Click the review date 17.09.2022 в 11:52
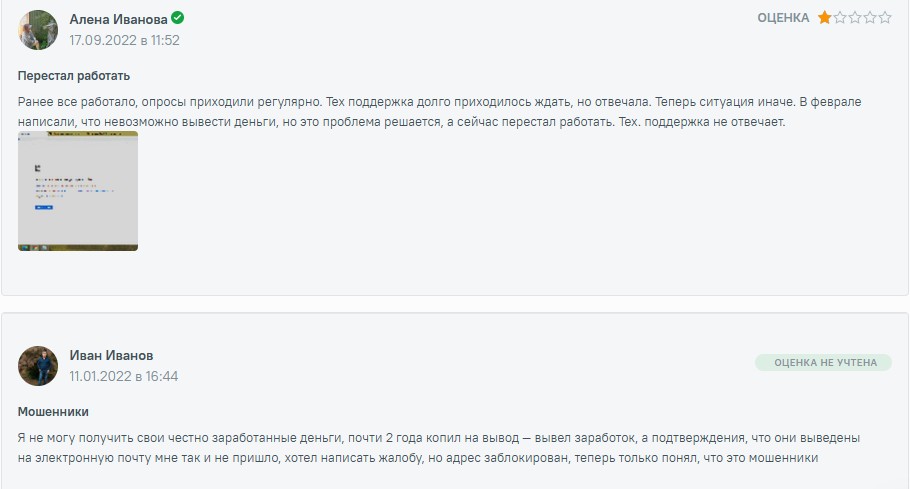Screen dimensions: 910x489 (124, 41)
